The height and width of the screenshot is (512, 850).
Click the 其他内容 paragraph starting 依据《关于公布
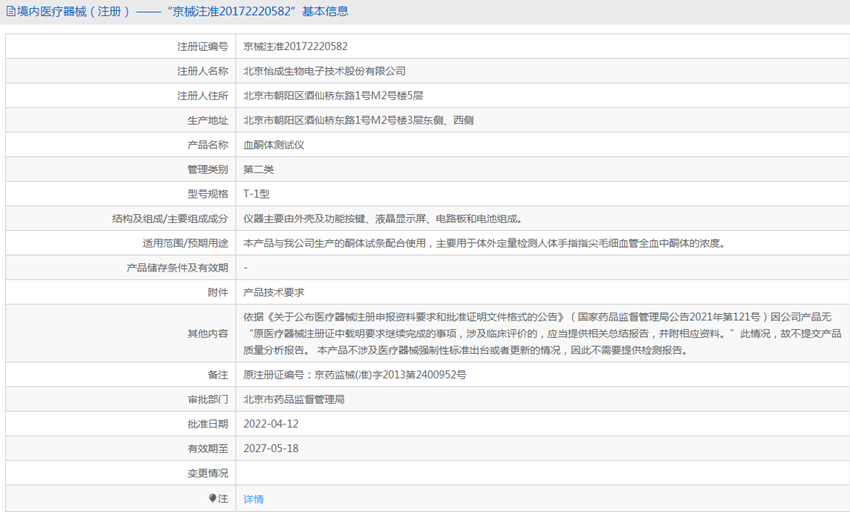point(542,334)
